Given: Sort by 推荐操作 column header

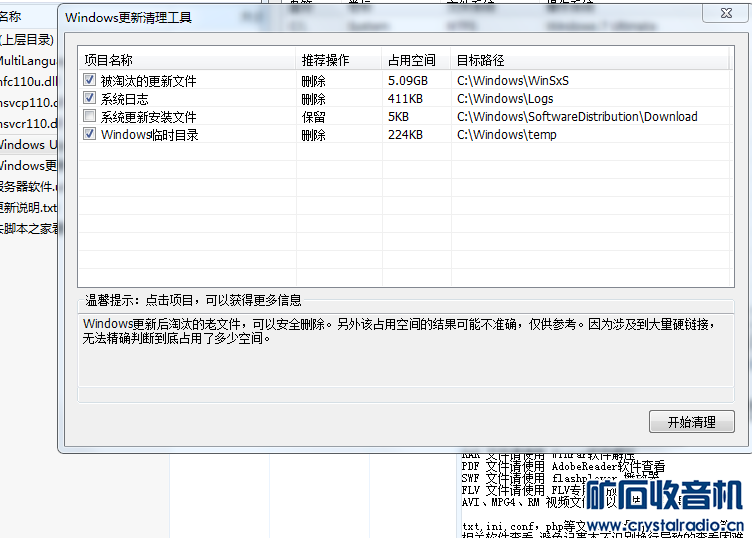Looking at the screenshot, I should (339, 60).
